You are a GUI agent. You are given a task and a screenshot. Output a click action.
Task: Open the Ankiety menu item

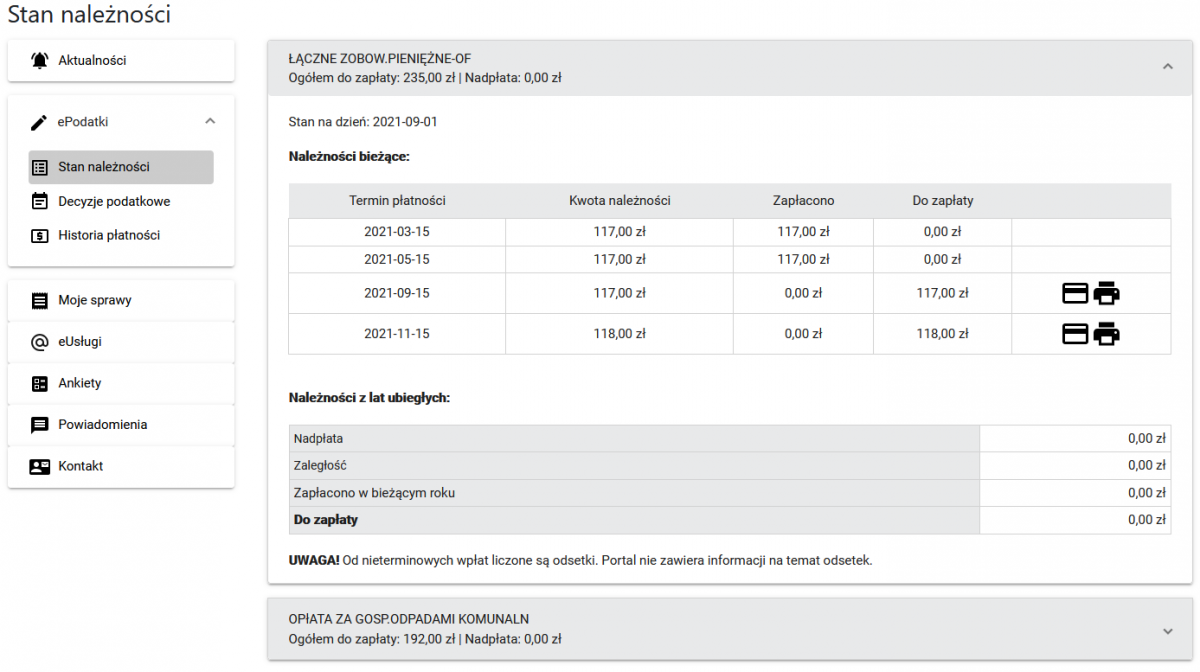coord(80,383)
